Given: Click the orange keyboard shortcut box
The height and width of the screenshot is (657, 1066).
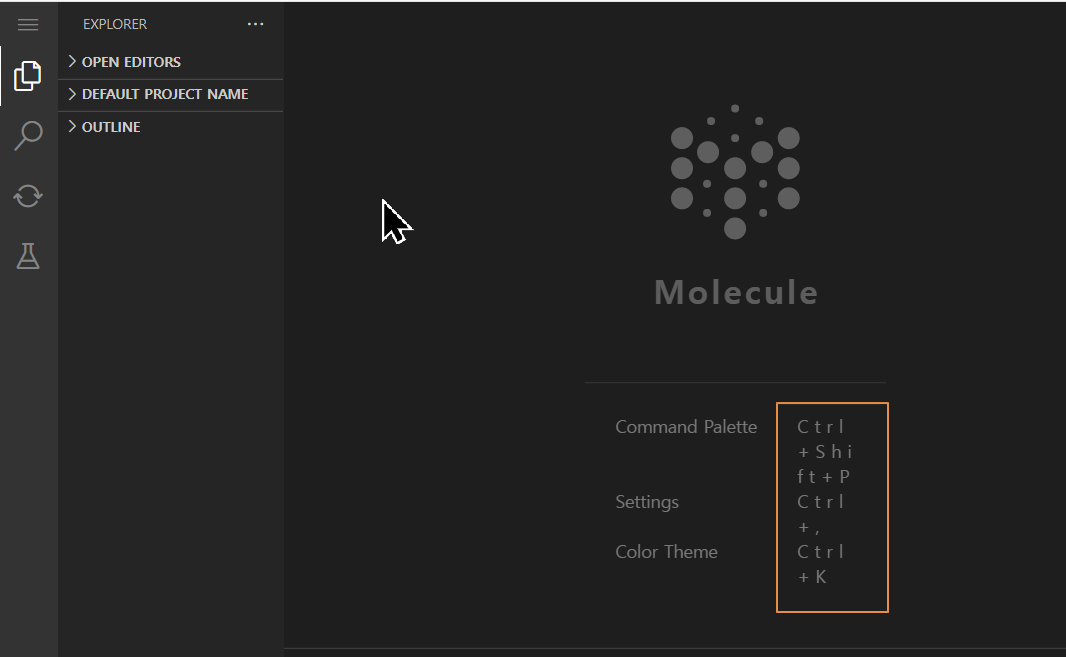Looking at the screenshot, I should coord(832,507).
